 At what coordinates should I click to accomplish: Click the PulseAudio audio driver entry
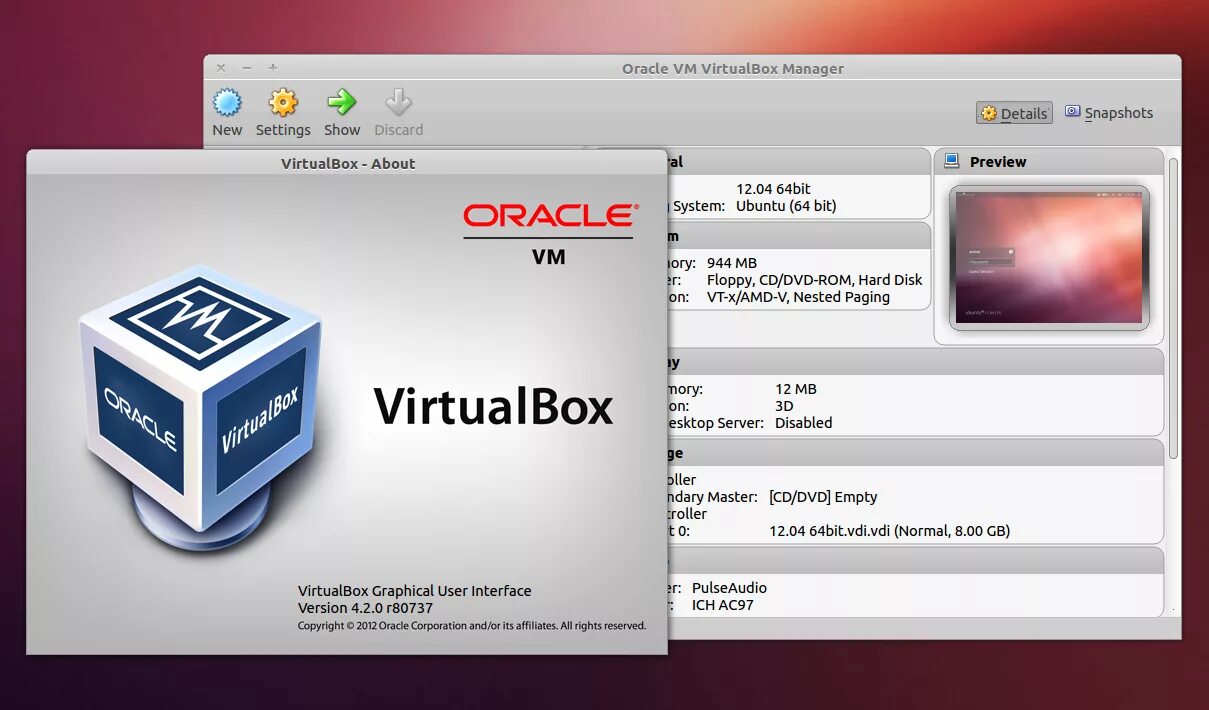click(729, 587)
